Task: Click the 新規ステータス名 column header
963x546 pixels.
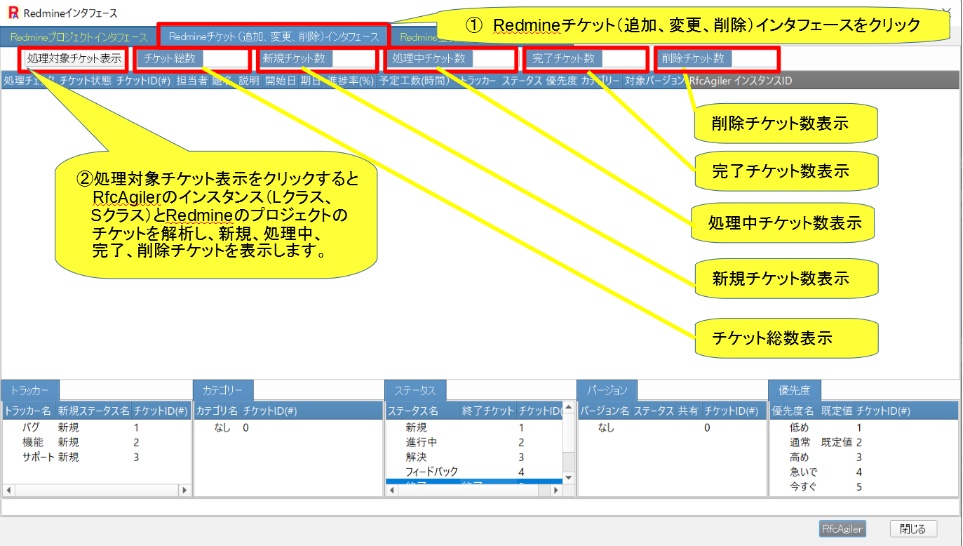Action: tap(93, 411)
